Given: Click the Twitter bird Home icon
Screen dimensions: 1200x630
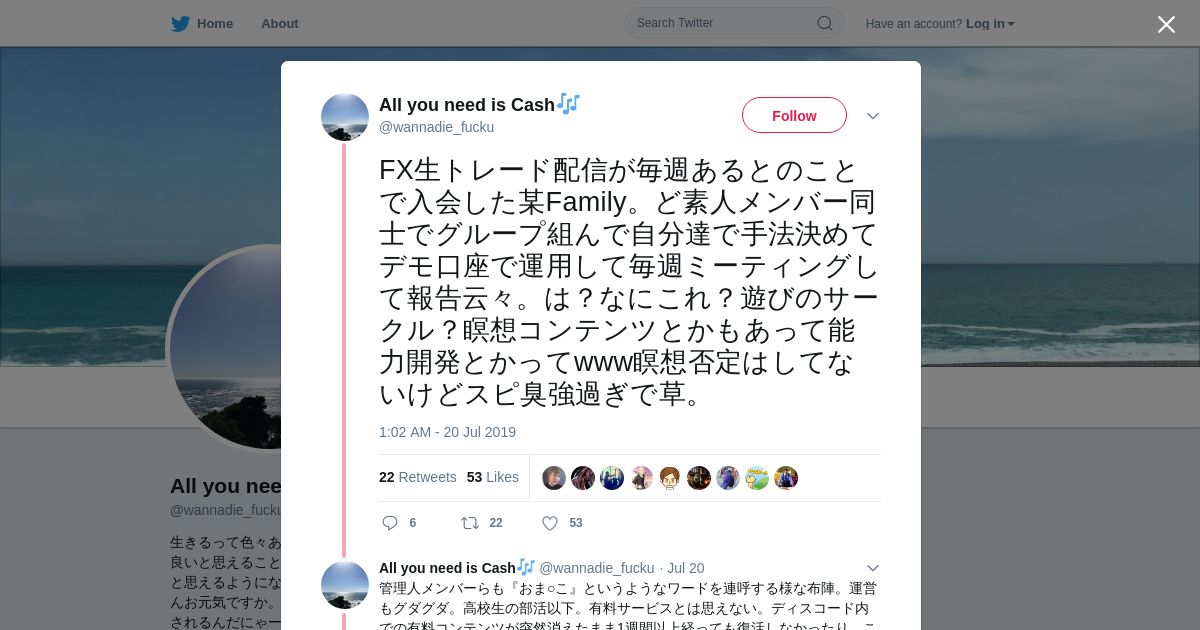Looking at the screenshot, I should 180,24.
